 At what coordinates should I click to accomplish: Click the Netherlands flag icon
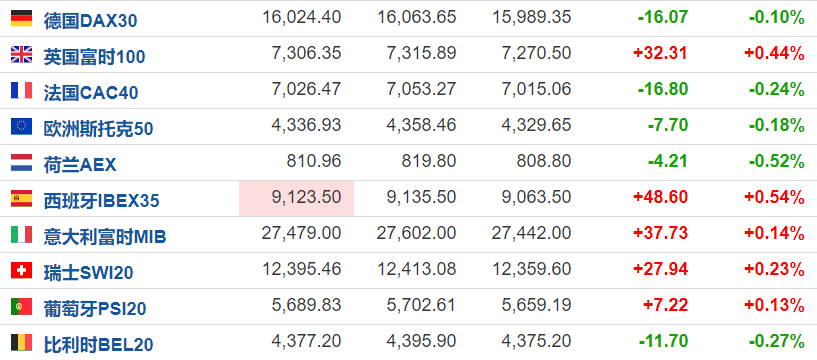coord(21,163)
